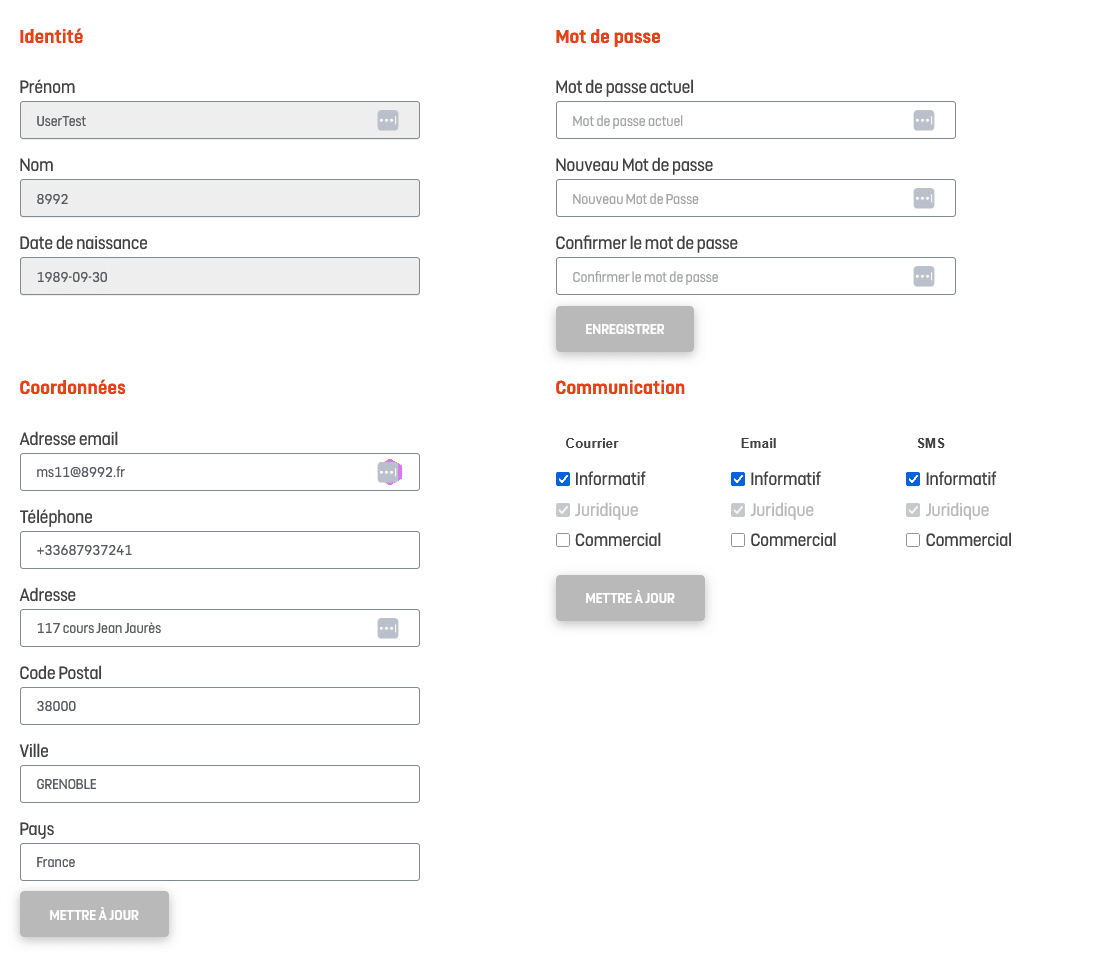Focus the Nom field containing 8992
Viewport: 1112px width, 957px height.
tap(220, 199)
